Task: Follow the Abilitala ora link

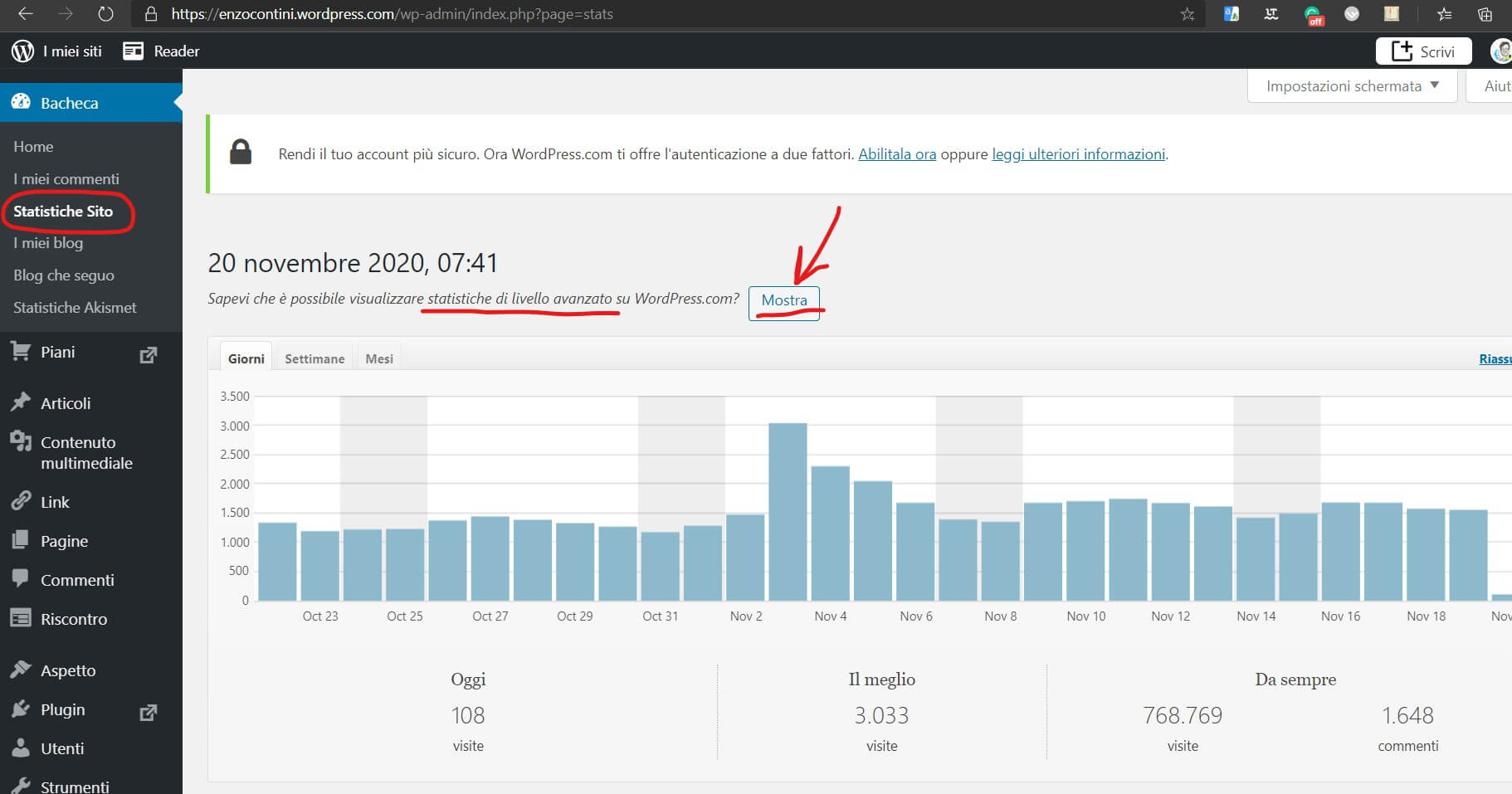Action: coord(896,154)
